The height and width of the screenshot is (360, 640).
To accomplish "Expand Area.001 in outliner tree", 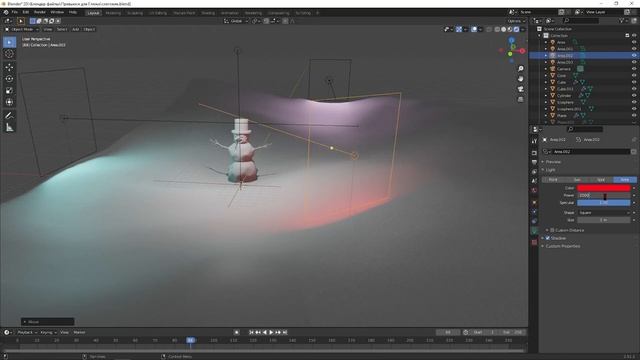I will [546, 49].
